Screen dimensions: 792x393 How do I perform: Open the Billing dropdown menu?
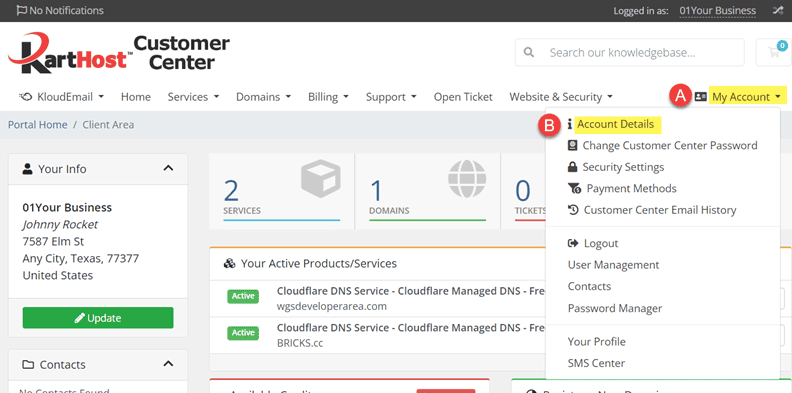pos(328,96)
